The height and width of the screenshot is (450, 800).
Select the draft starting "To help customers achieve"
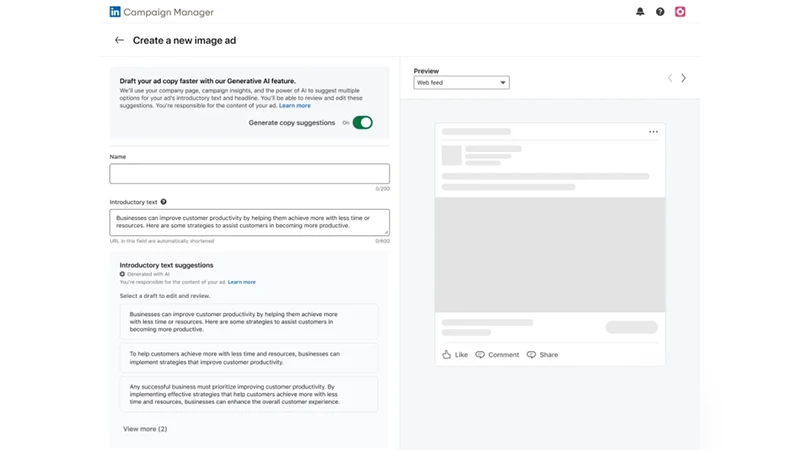249,358
